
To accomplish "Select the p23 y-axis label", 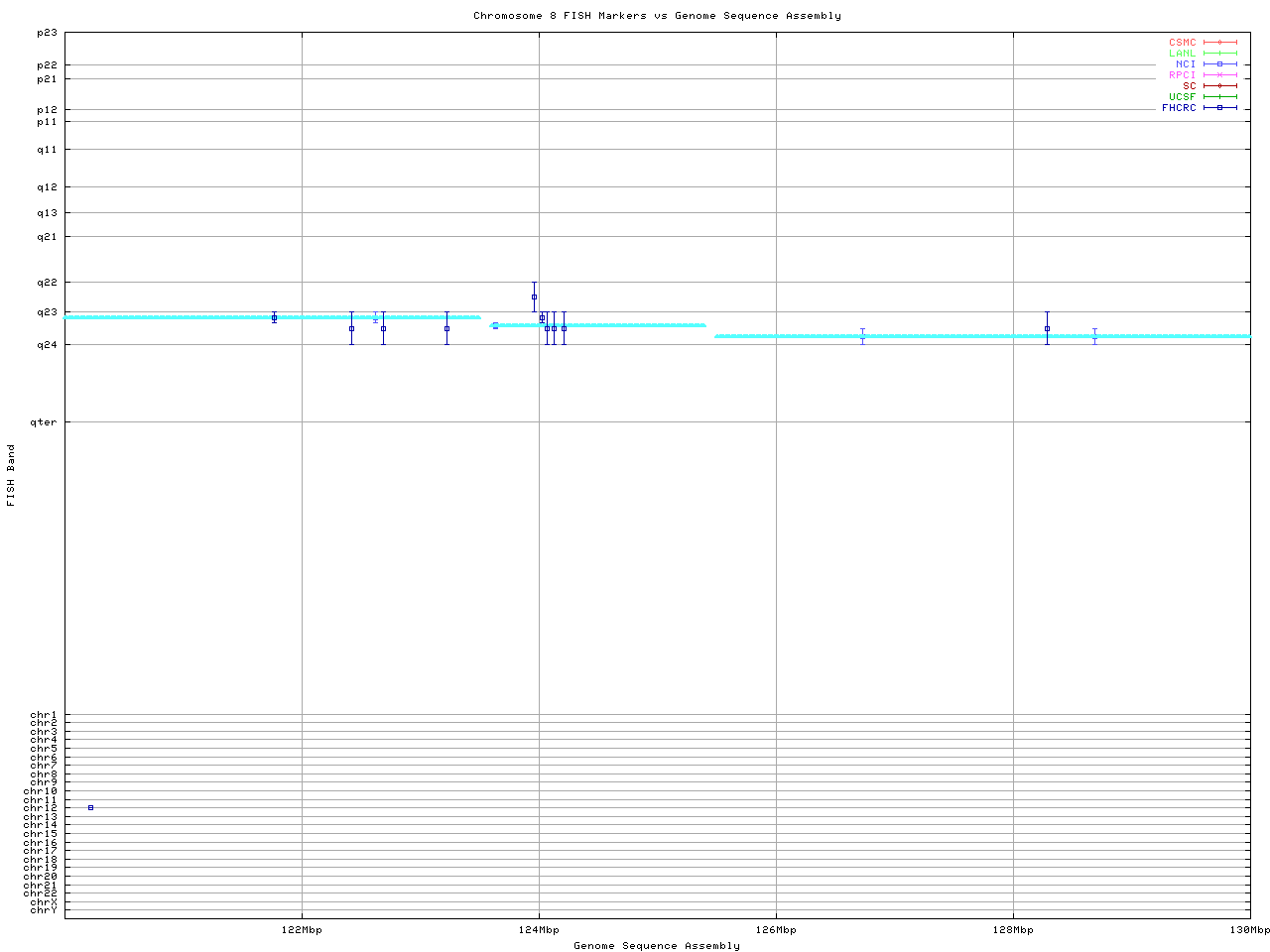I will coord(48,33).
